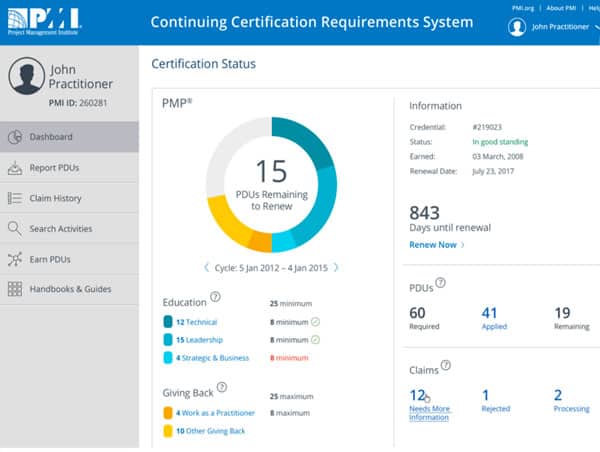Click the 41 Applied PDUs link
Viewport: 600px width, 452px height.
[494, 318]
